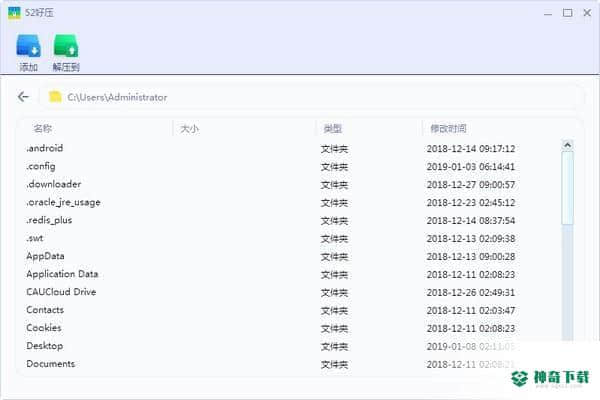Sort by the 类型 column header
600x400 pixels.
point(333,129)
